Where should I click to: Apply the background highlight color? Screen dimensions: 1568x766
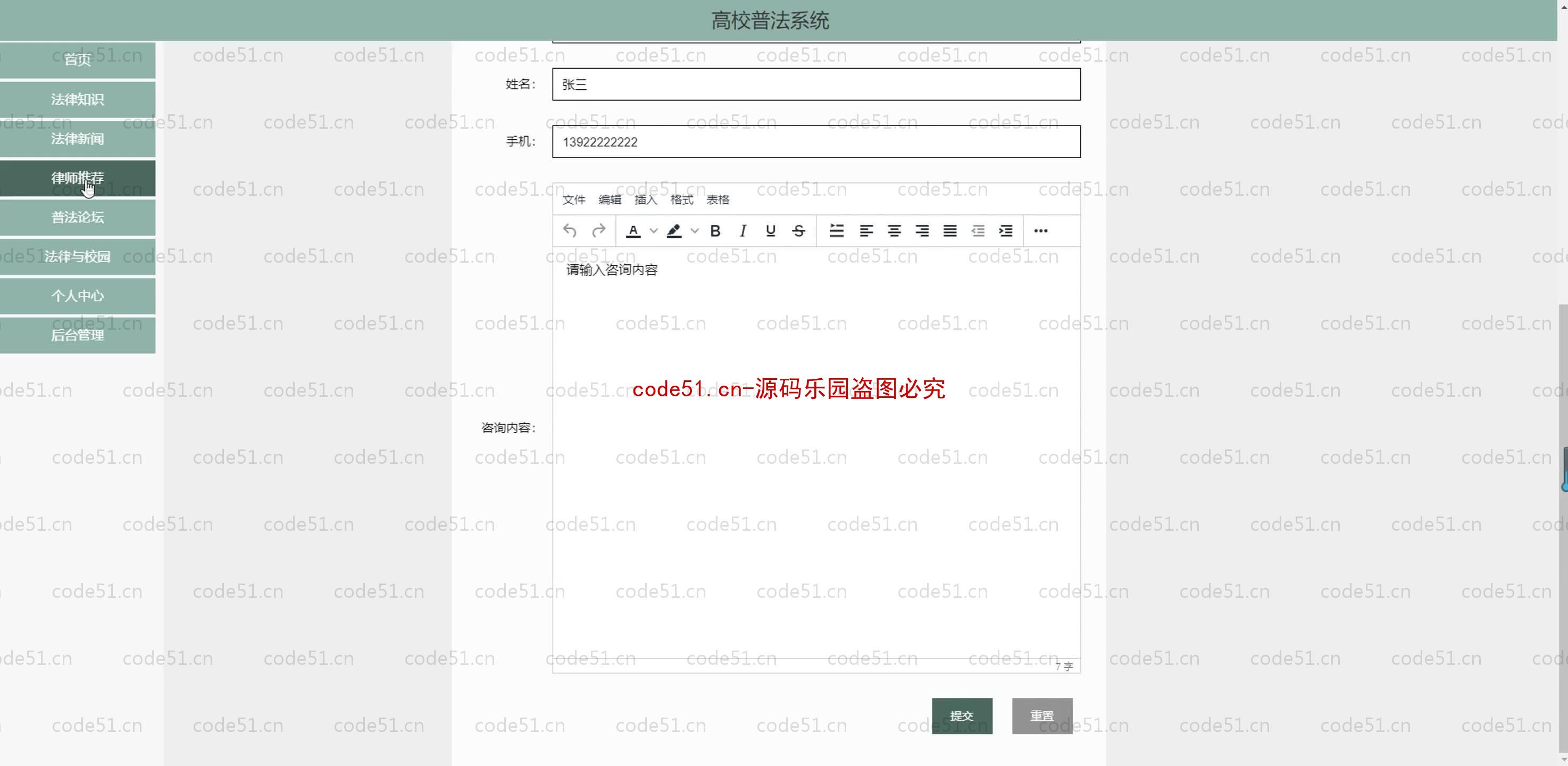(674, 231)
